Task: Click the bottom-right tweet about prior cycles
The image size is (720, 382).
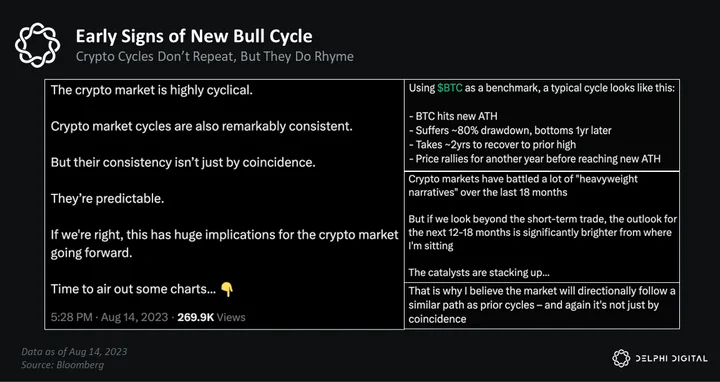Action: (x=542, y=305)
